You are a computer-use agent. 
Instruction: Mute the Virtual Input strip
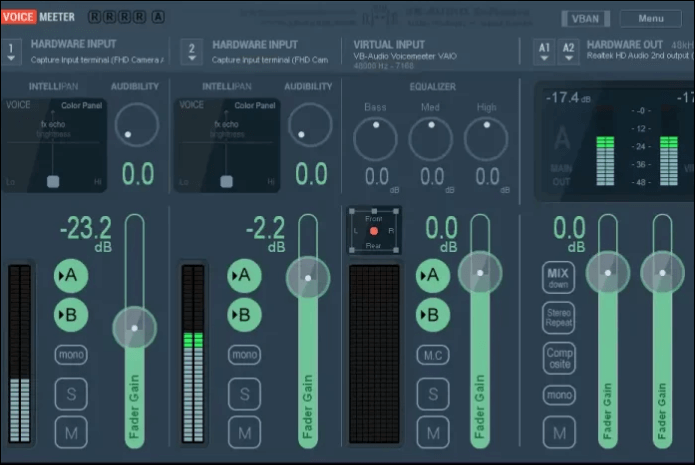click(x=433, y=433)
